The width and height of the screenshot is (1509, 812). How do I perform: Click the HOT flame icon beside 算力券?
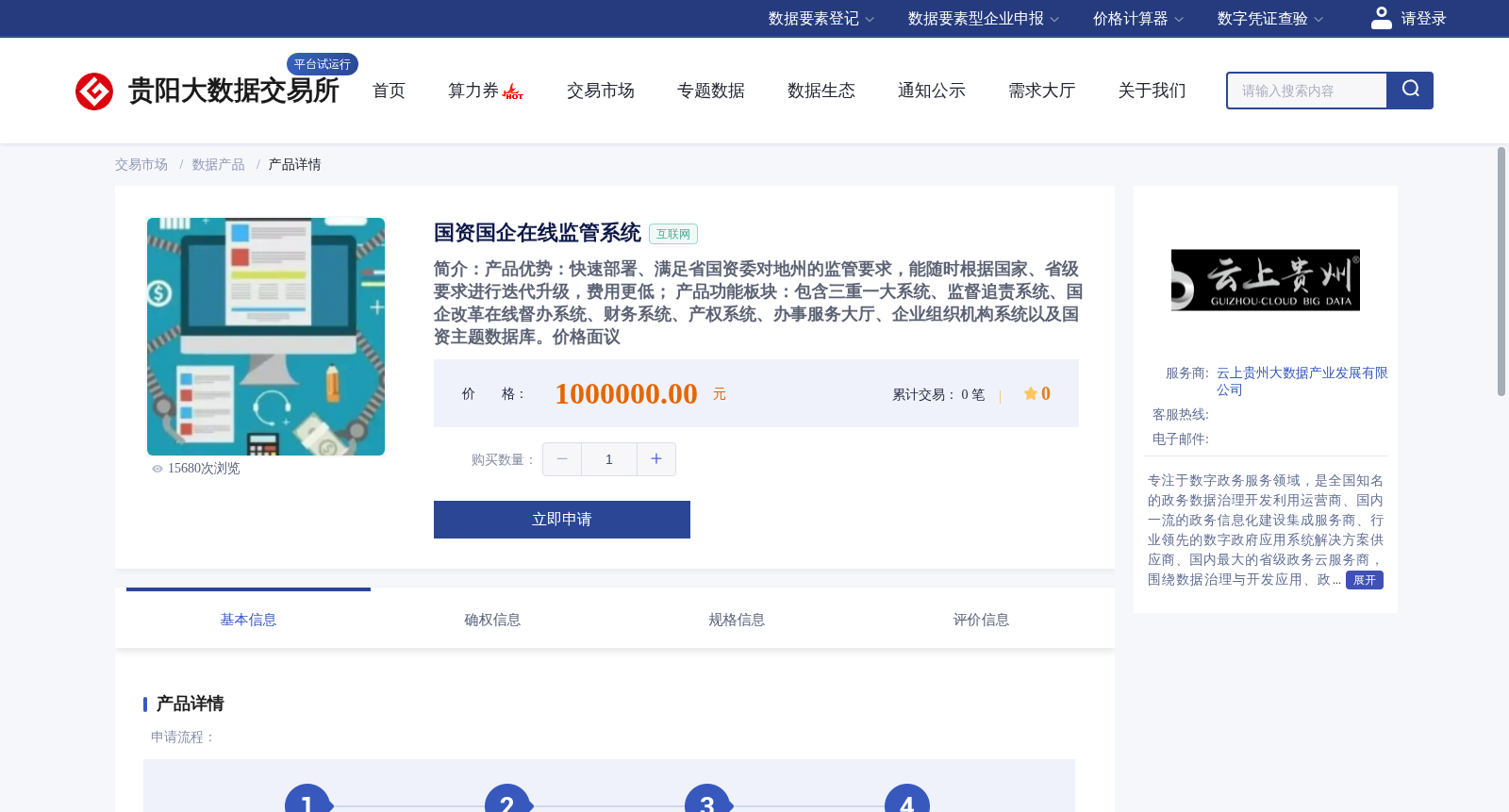513,91
